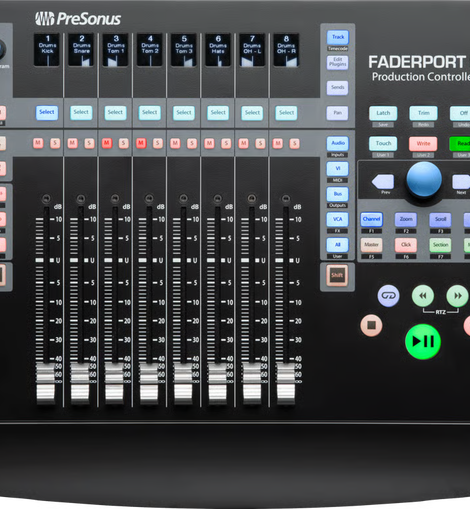Filter mixer by Audio tracks
Viewport: 470px width, 509px height.
338,143
